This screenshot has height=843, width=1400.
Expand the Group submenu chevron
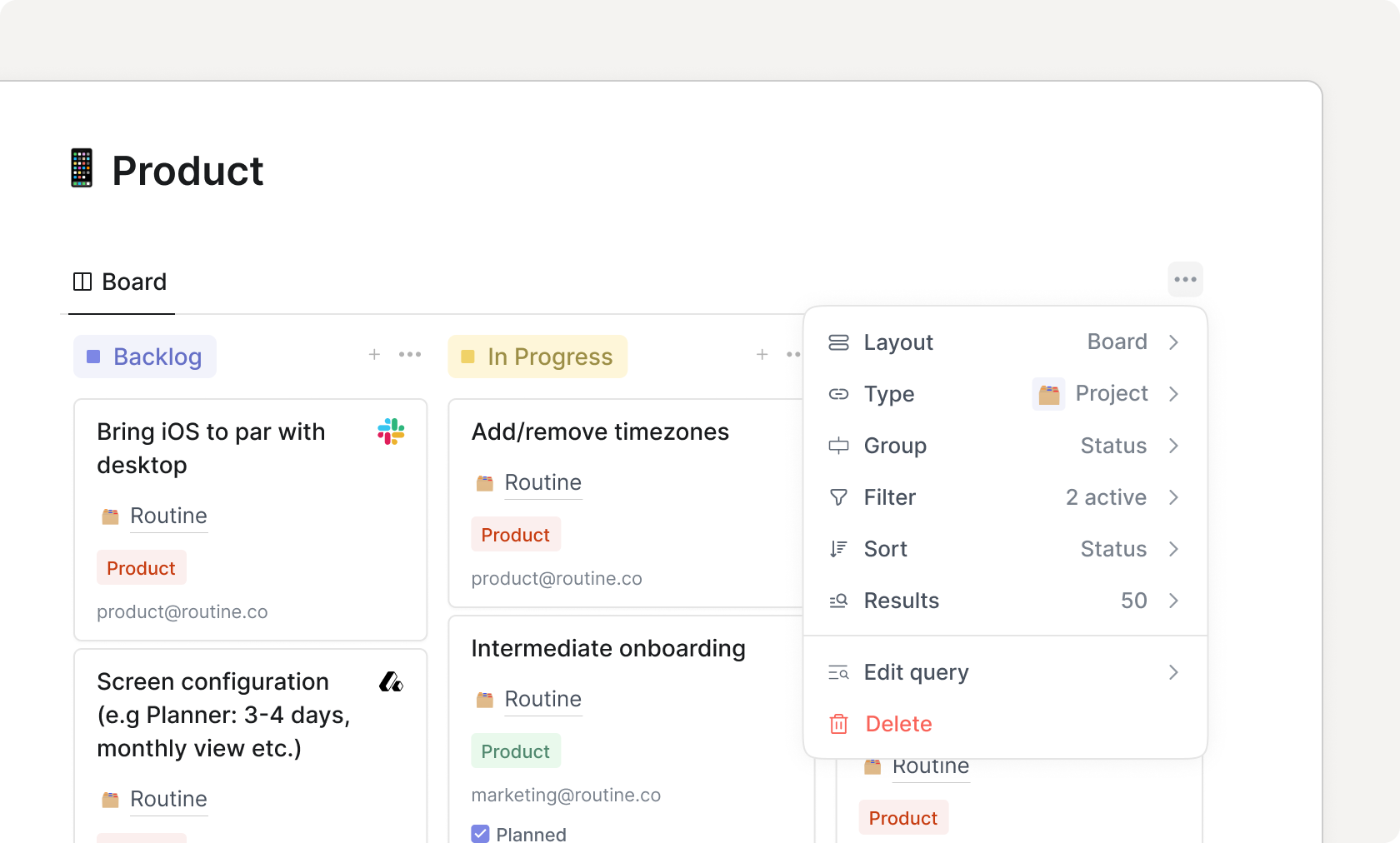(1173, 446)
